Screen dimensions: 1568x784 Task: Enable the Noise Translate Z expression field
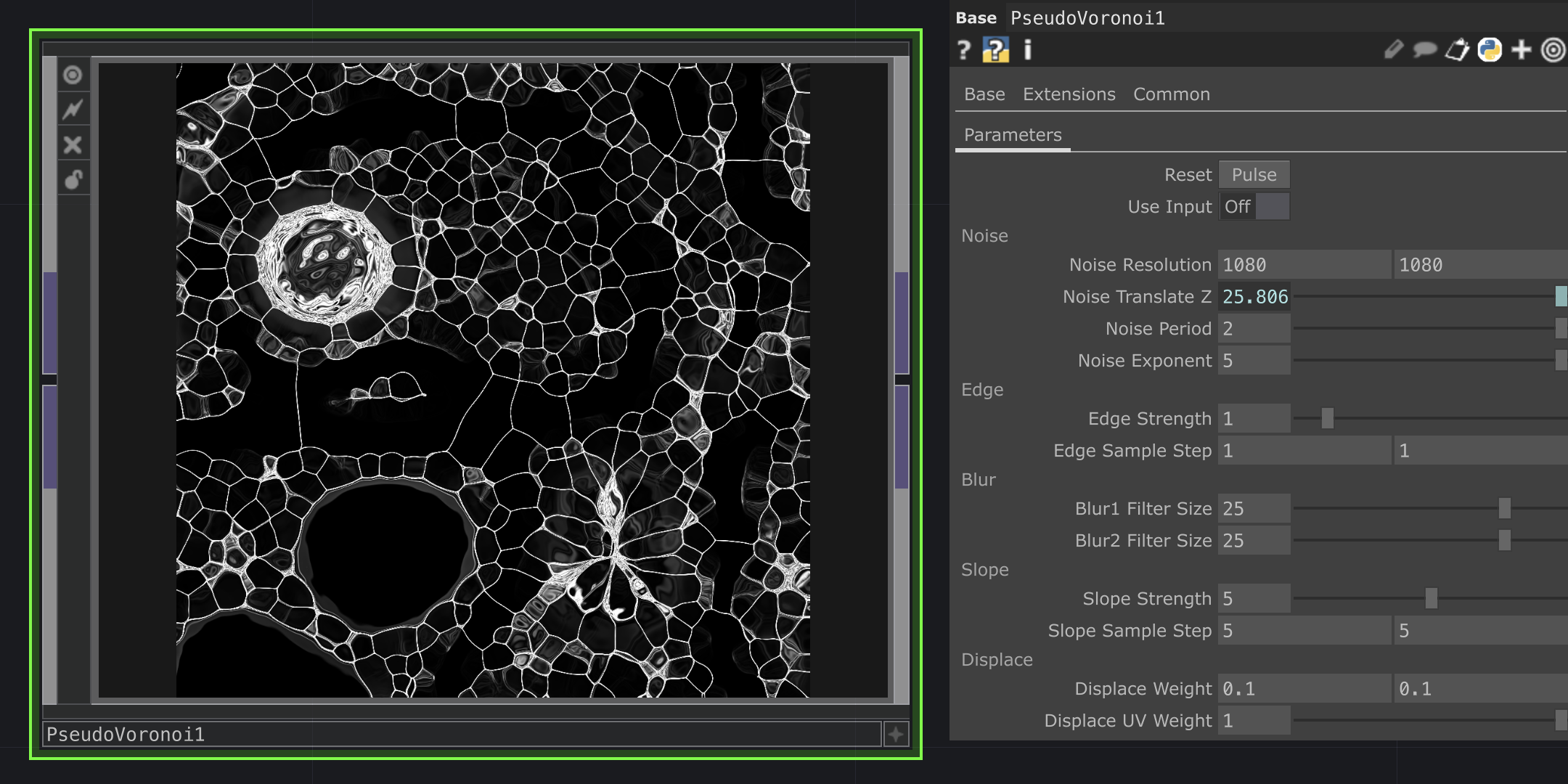coord(1254,296)
